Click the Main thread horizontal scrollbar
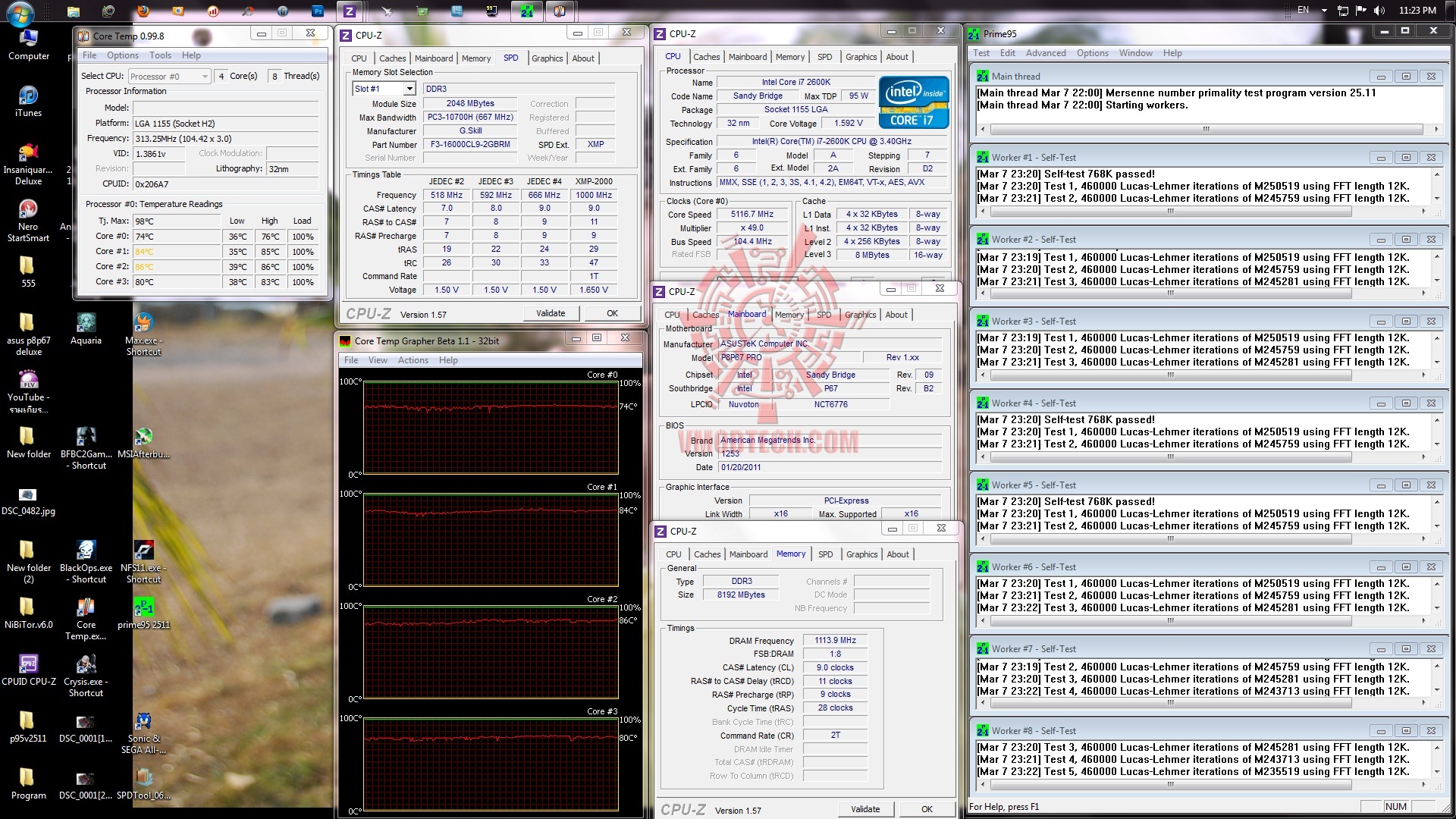 click(x=1206, y=129)
